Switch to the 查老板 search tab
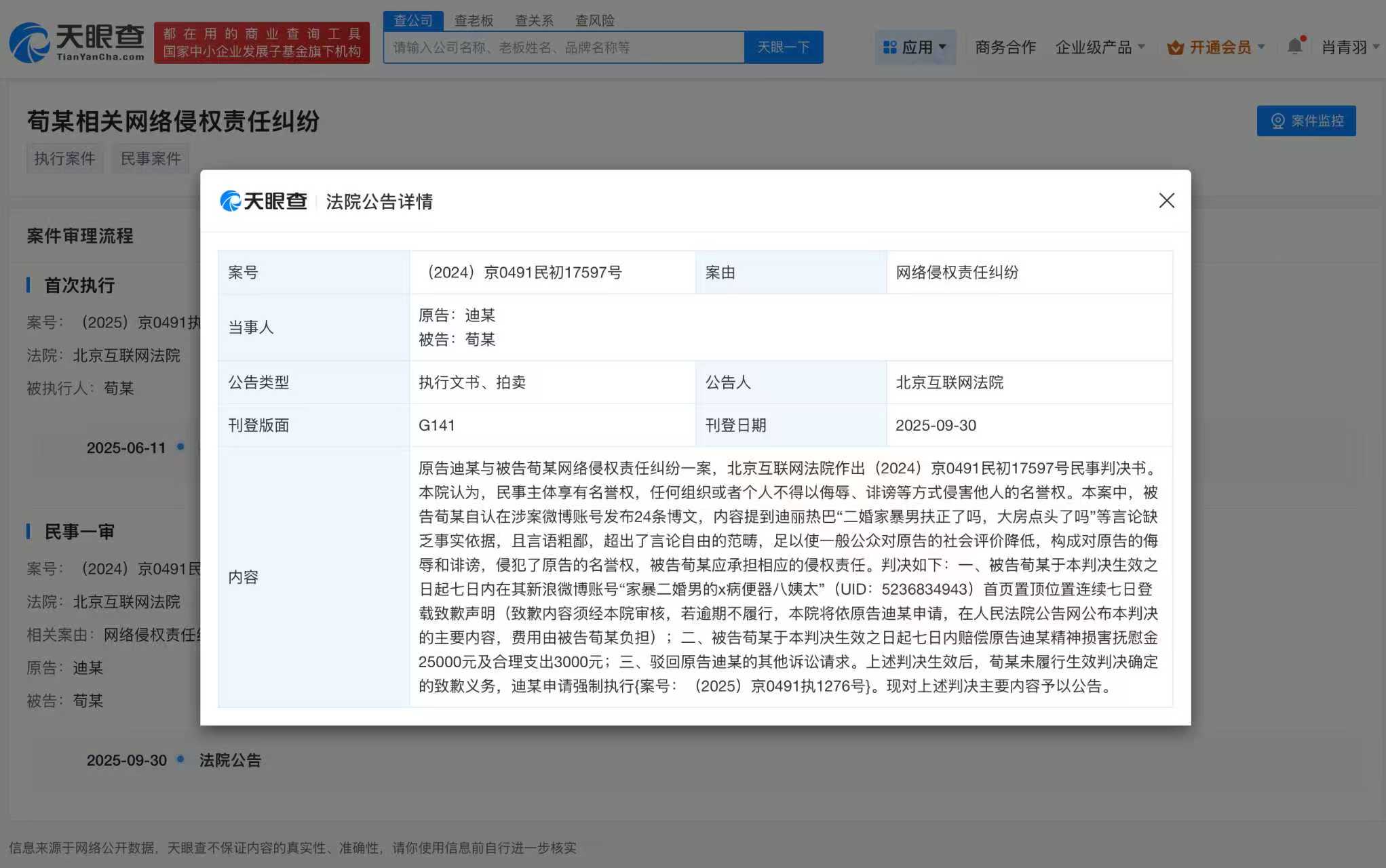 tap(475, 20)
